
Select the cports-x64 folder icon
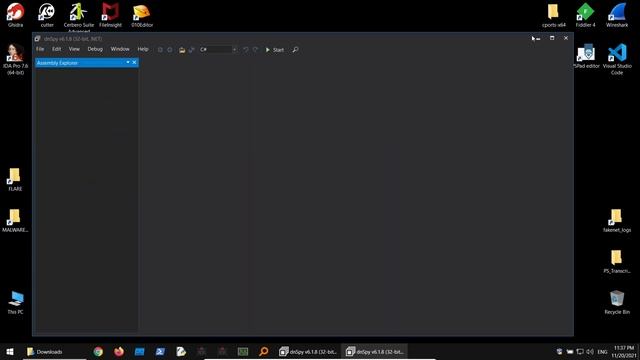point(554,15)
